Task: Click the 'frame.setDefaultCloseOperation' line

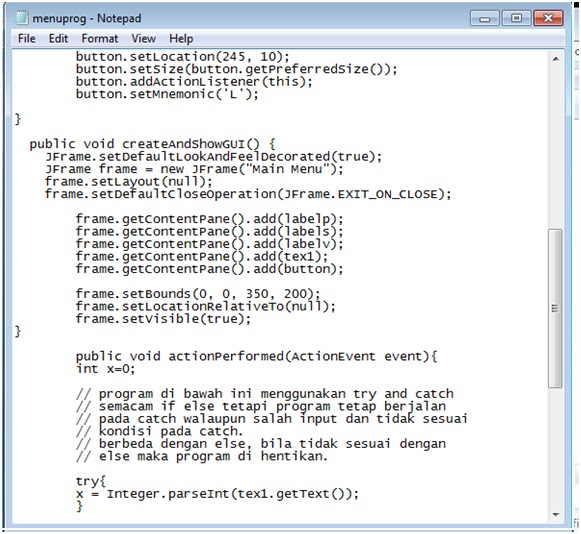Action: pyautogui.click(x=248, y=194)
